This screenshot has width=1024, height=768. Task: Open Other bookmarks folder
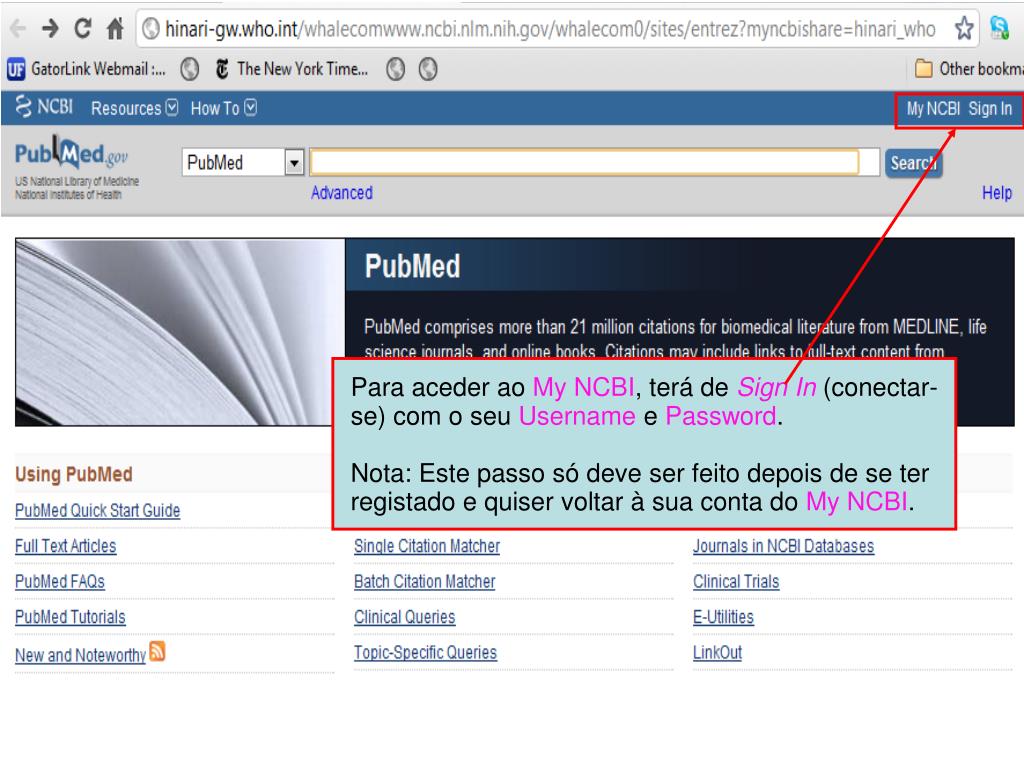(x=968, y=69)
